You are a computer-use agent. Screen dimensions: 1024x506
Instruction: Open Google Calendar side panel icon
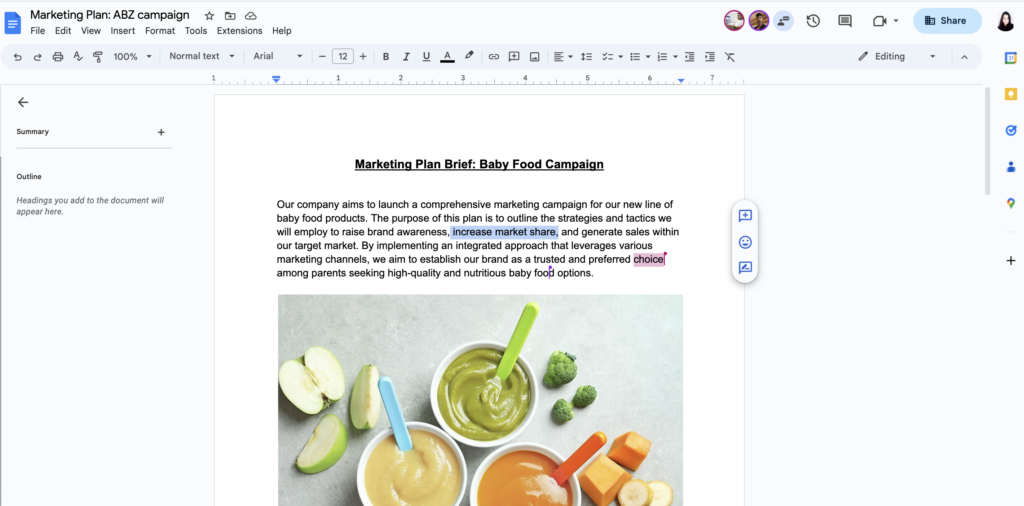(x=1010, y=58)
